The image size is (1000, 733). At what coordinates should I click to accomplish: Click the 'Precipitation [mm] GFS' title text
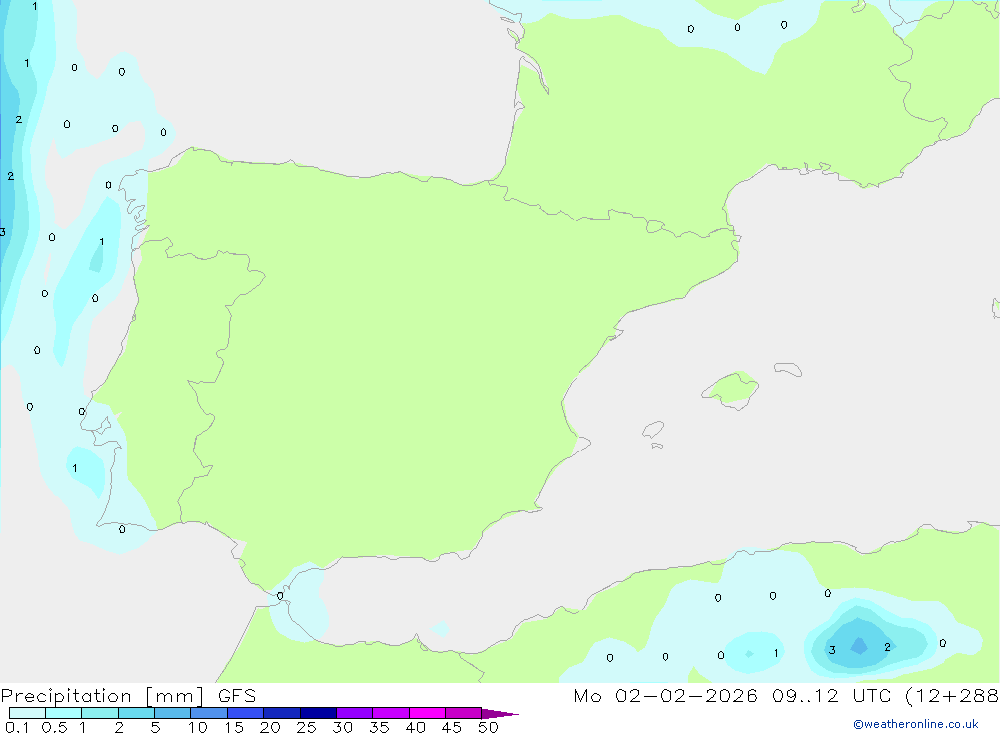(x=128, y=696)
